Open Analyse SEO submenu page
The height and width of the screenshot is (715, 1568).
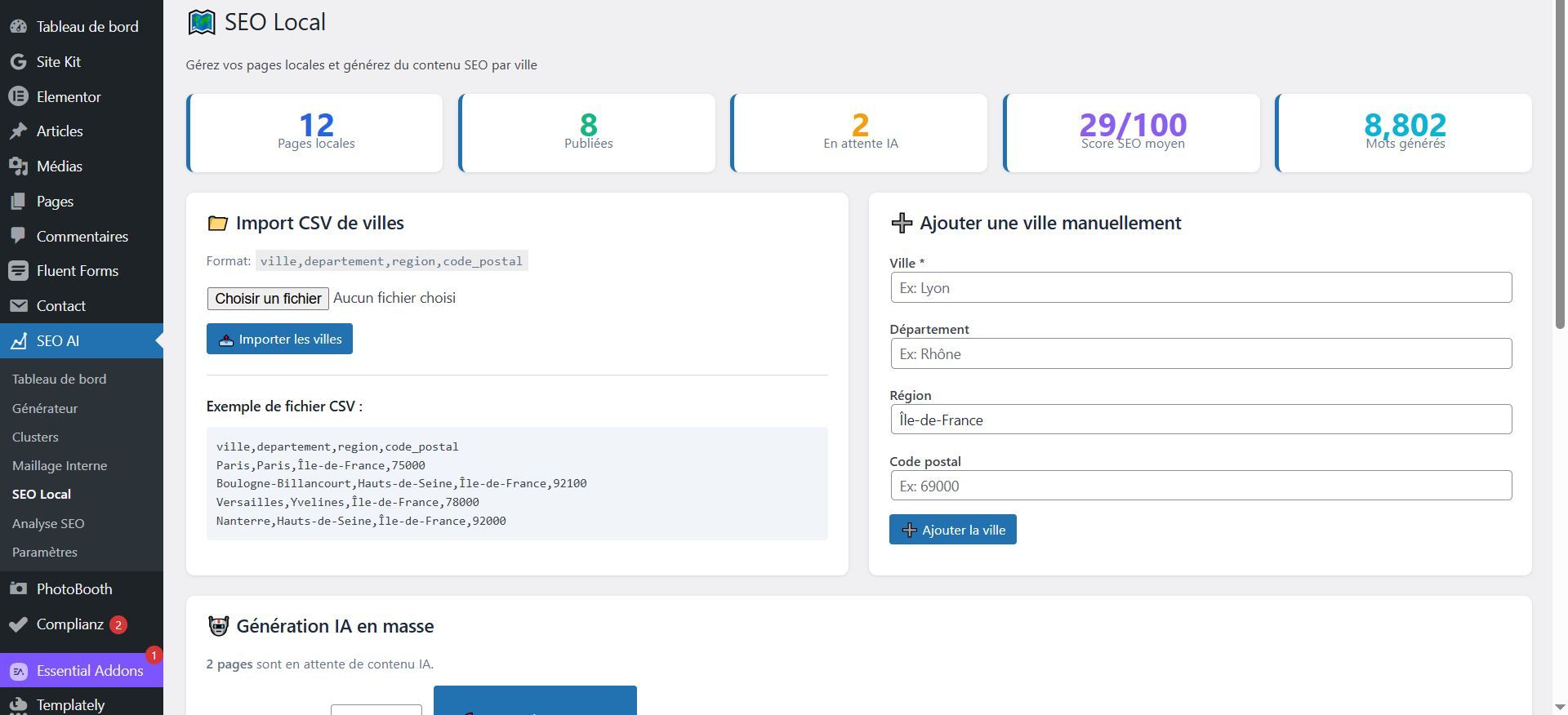click(48, 523)
